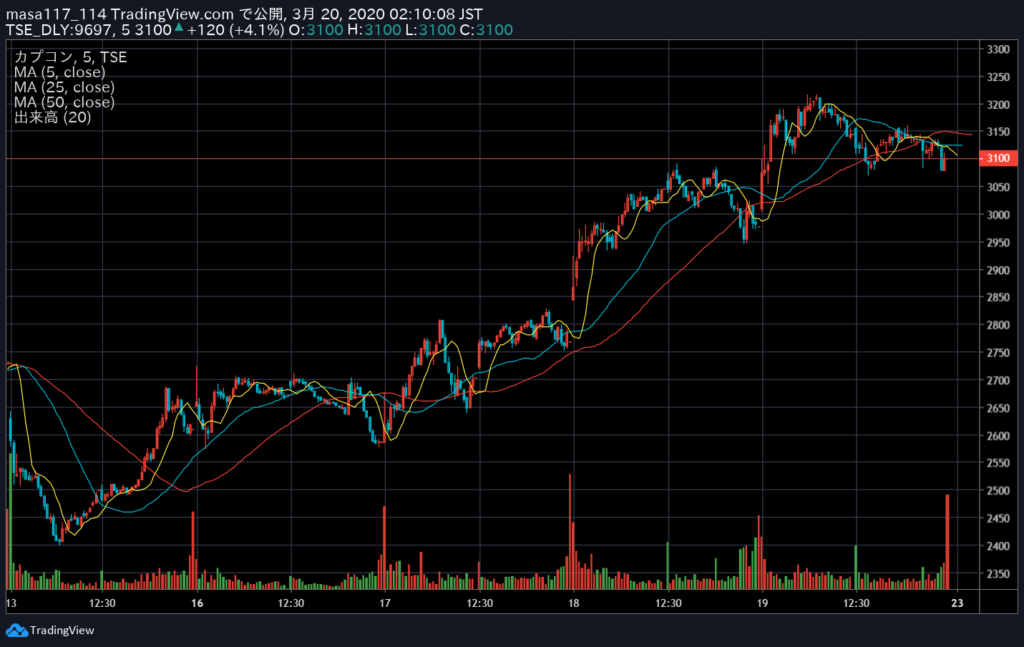Click the 2850 price axis label
This screenshot has width=1024, height=647.
point(998,297)
